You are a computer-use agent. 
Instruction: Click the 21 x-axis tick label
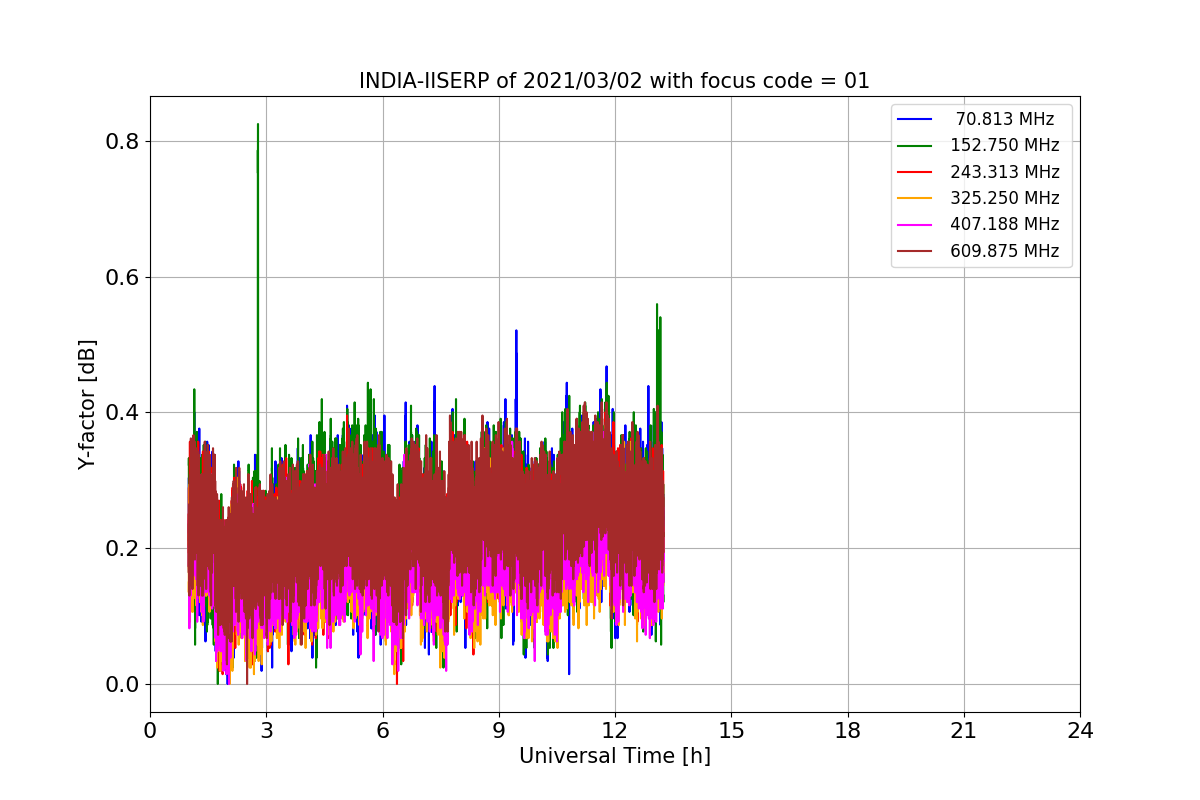[964, 731]
